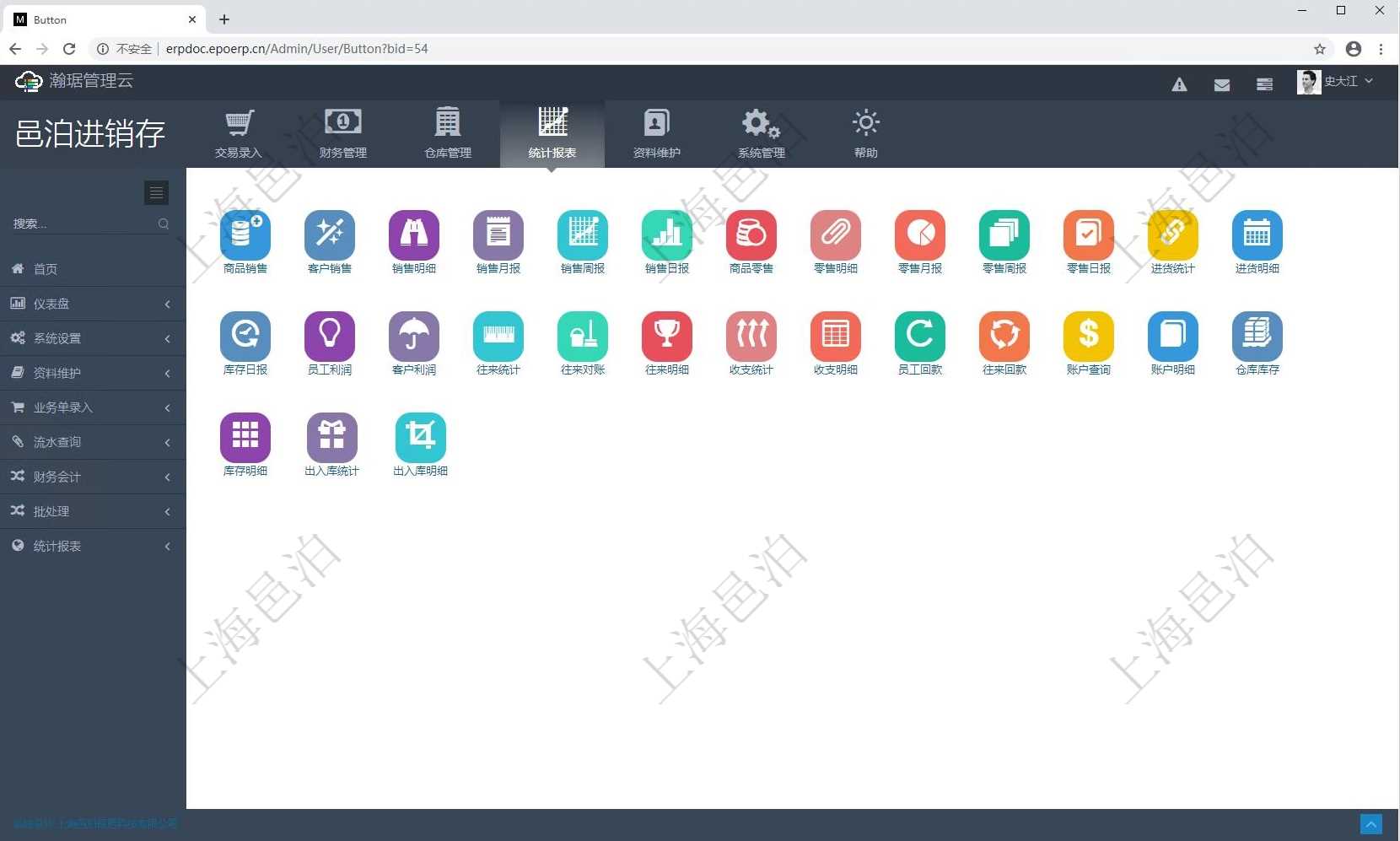Viewport: 1400px width, 841px height.
Task: Open the 销售明细 binoculars icon
Action: click(413, 235)
